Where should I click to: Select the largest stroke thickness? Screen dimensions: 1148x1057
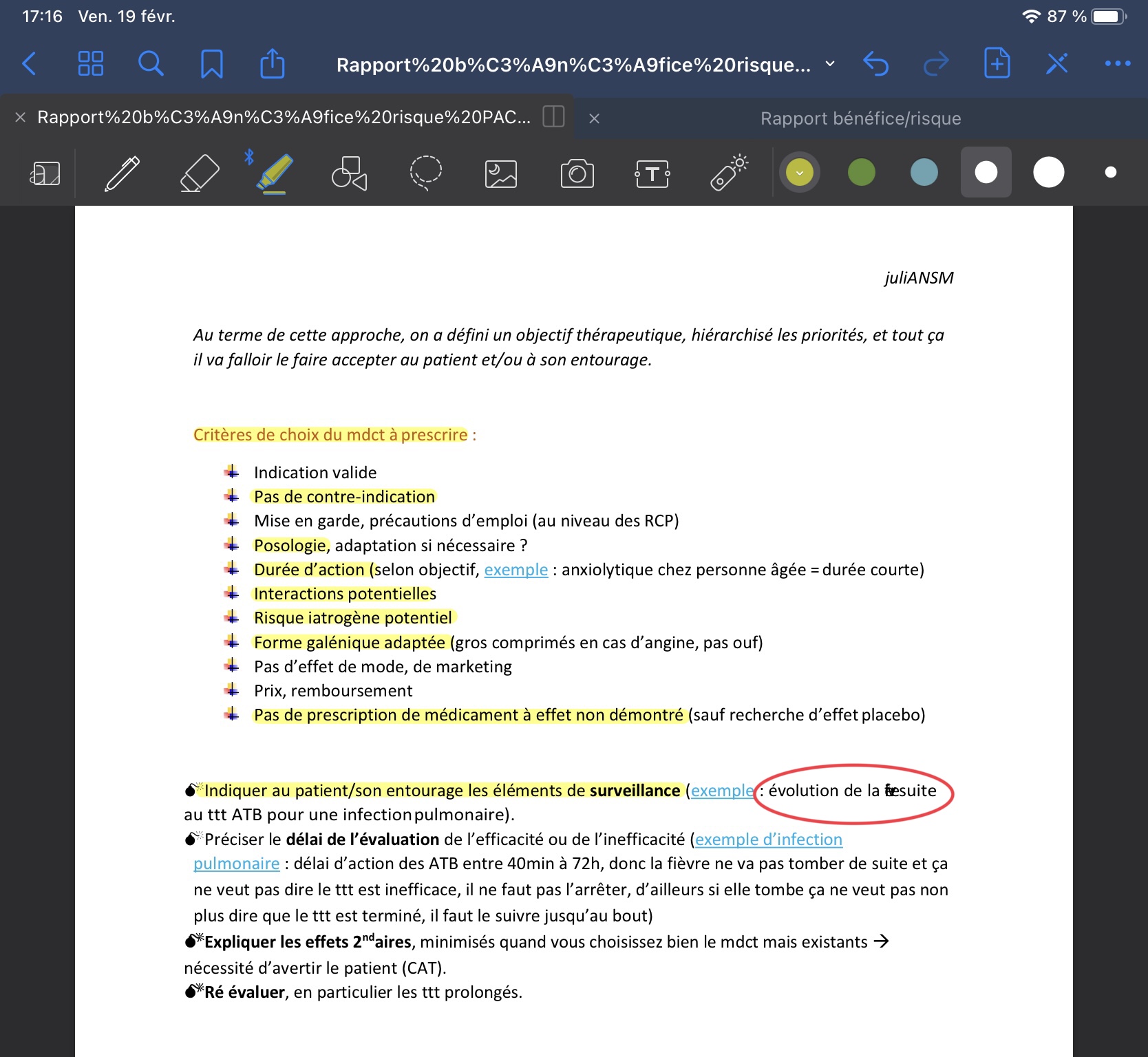[x=1048, y=172]
